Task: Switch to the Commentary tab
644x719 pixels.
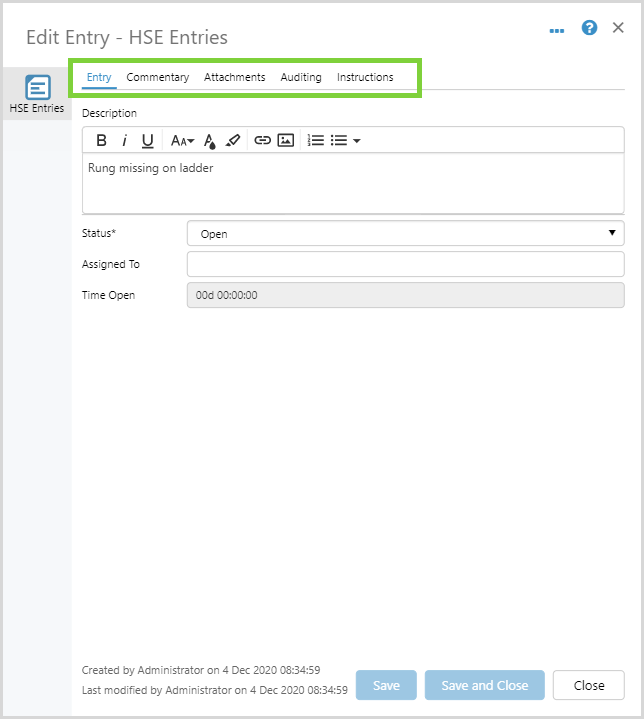Action: pyautogui.click(x=157, y=77)
